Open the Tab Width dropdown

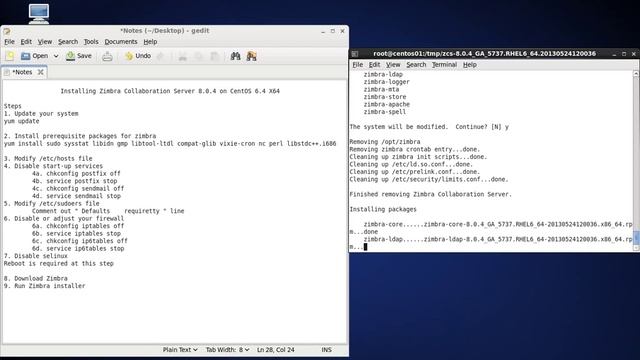coord(227,350)
